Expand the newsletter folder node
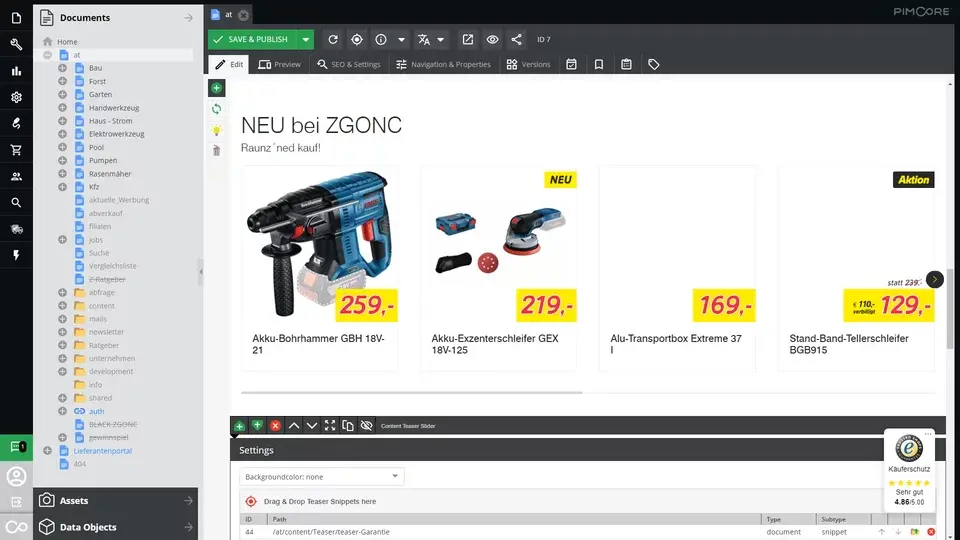The width and height of the screenshot is (960, 540). pyautogui.click(x=62, y=332)
